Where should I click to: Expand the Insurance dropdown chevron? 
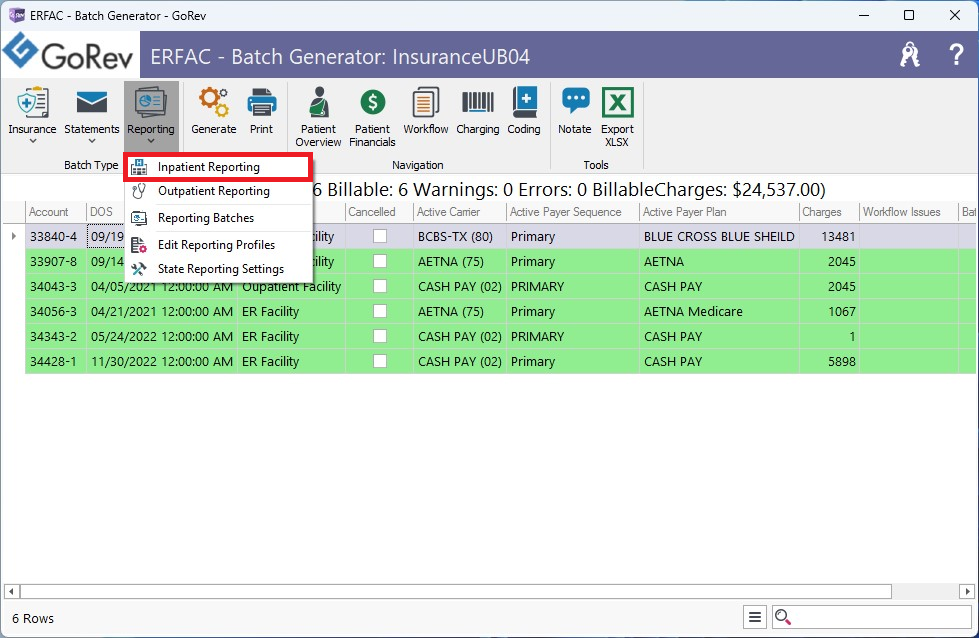pyautogui.click(x=32, y=141)
